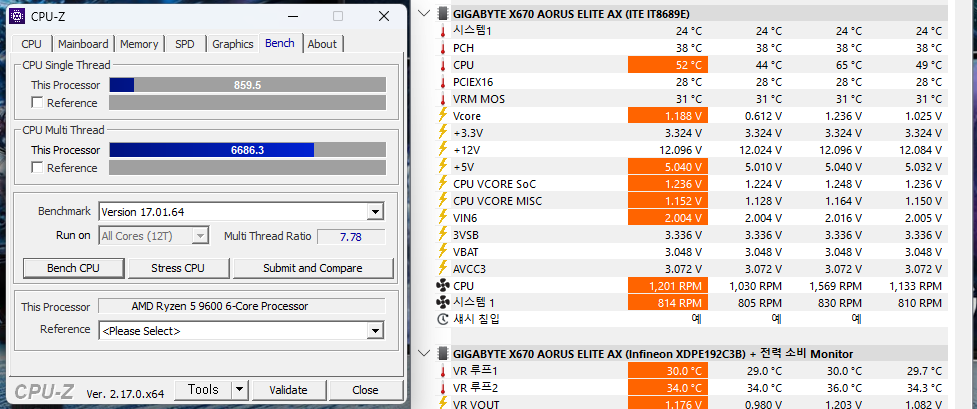Select the +5V 5.040 V highlighted value

[x=668, y=166]
